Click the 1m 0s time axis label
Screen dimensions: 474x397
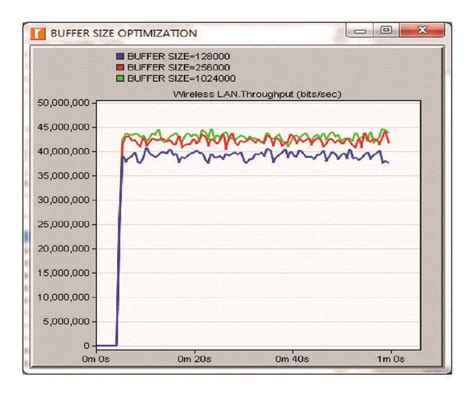coord(391,359)
